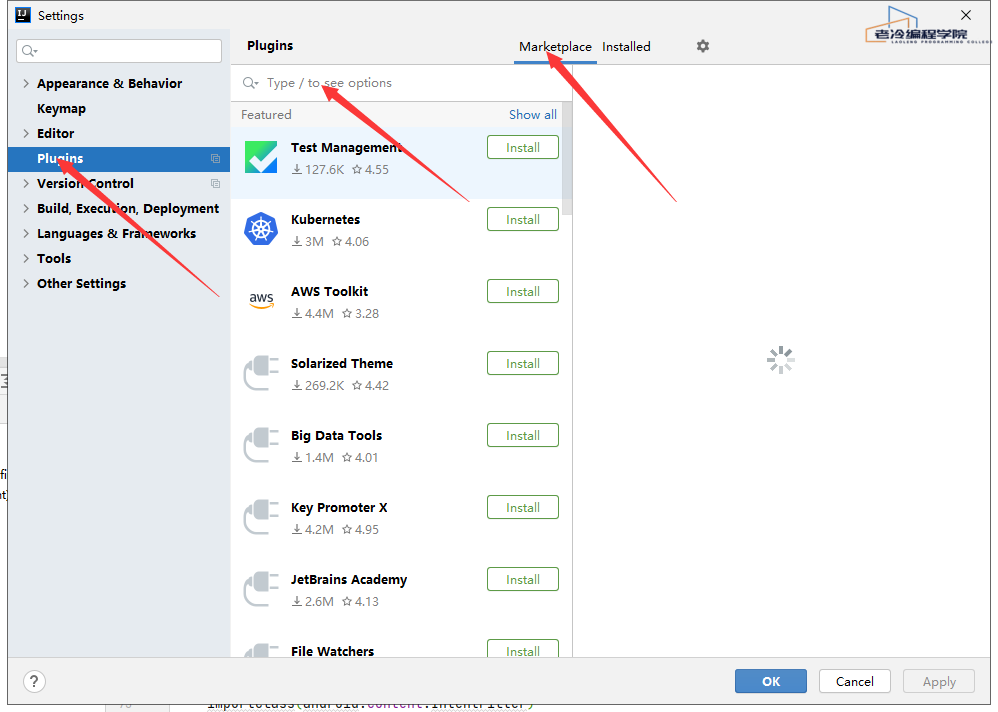Click the Apply button
Viewport: 998px width, 712px height.
pyautogui.click(x=939, y=681)
